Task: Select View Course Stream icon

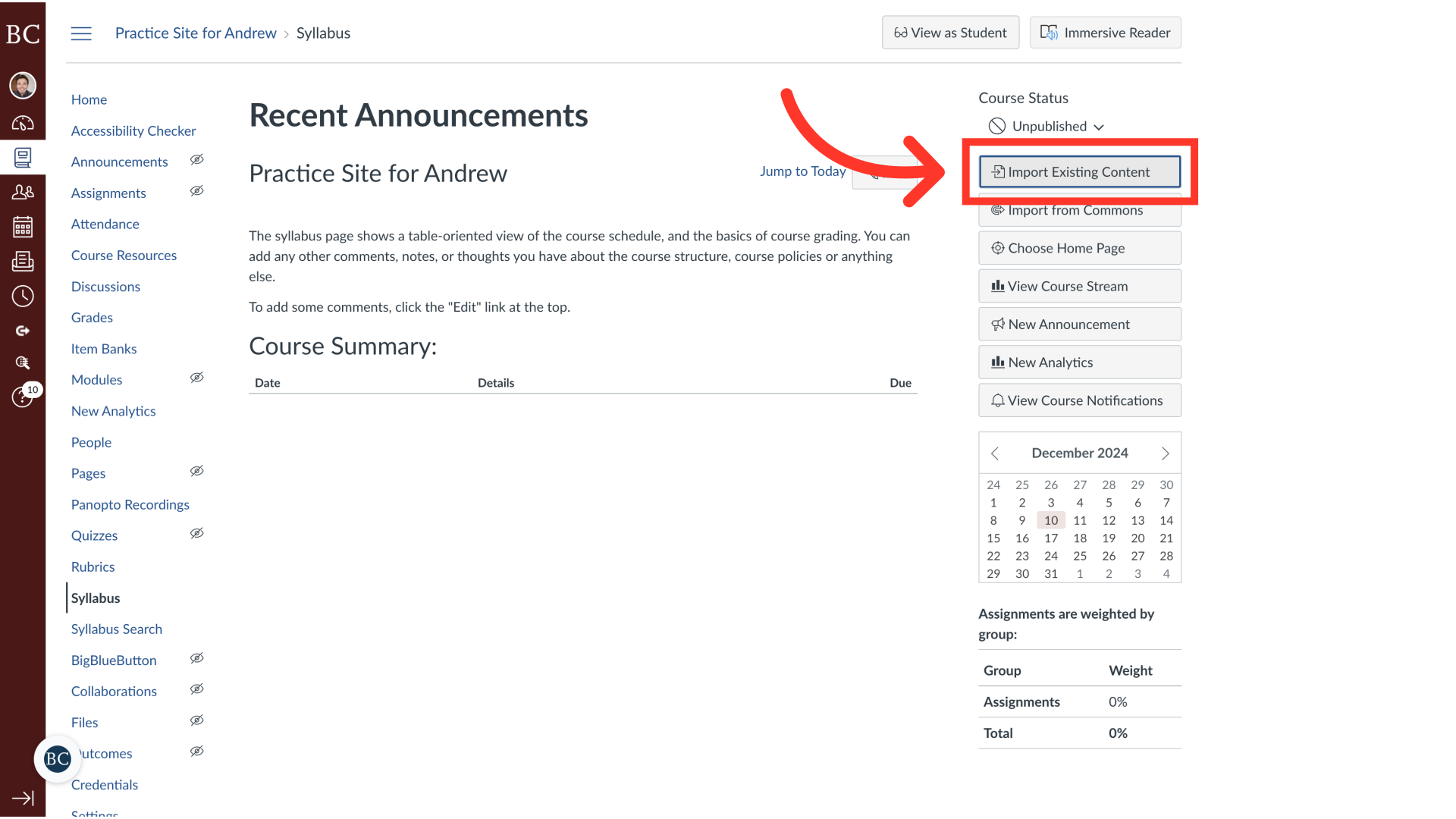Action: pyautogui.click(x=997, y=285)
